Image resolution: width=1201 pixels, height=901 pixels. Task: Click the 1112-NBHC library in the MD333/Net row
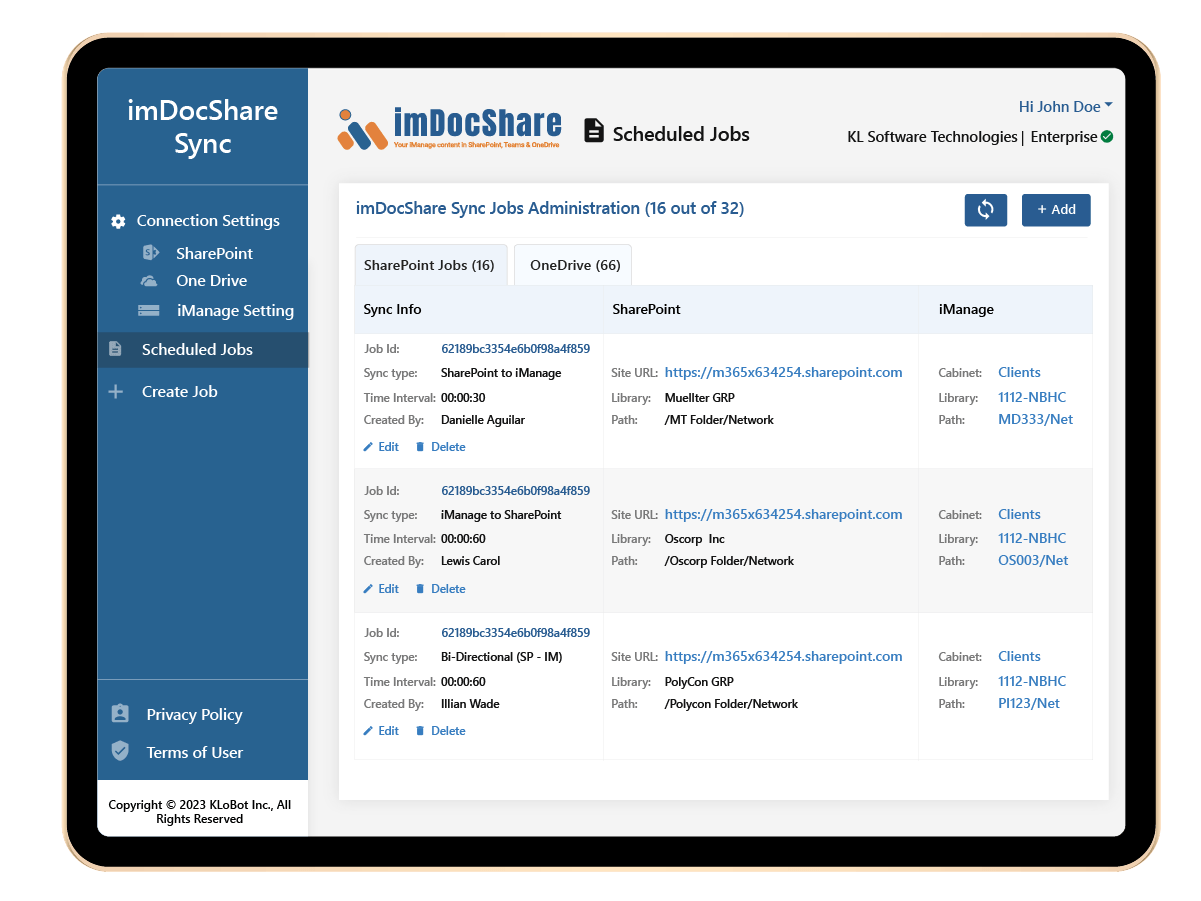[x=1032, y=397]
